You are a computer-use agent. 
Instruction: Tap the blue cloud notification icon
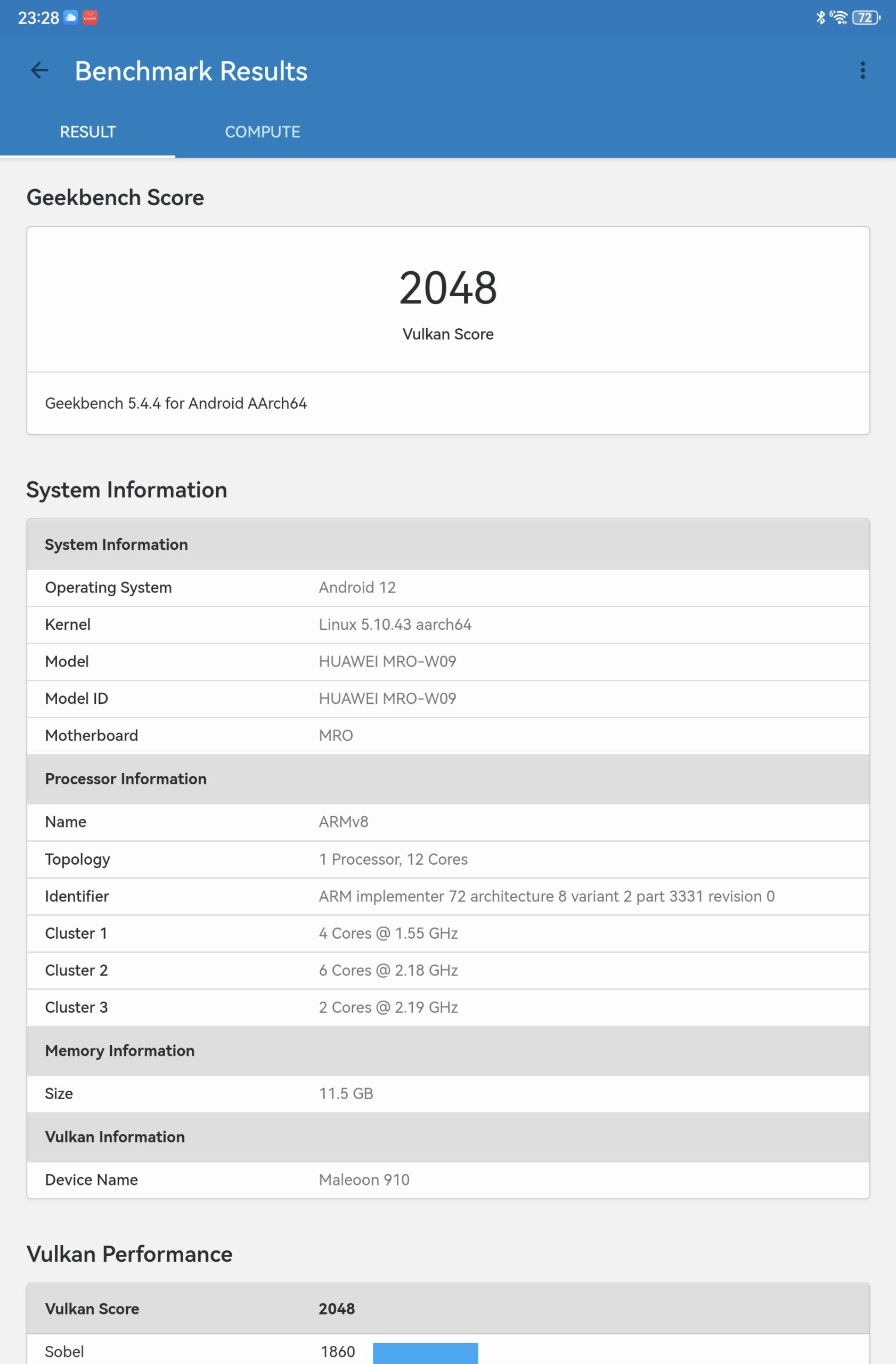pos(70,18)
